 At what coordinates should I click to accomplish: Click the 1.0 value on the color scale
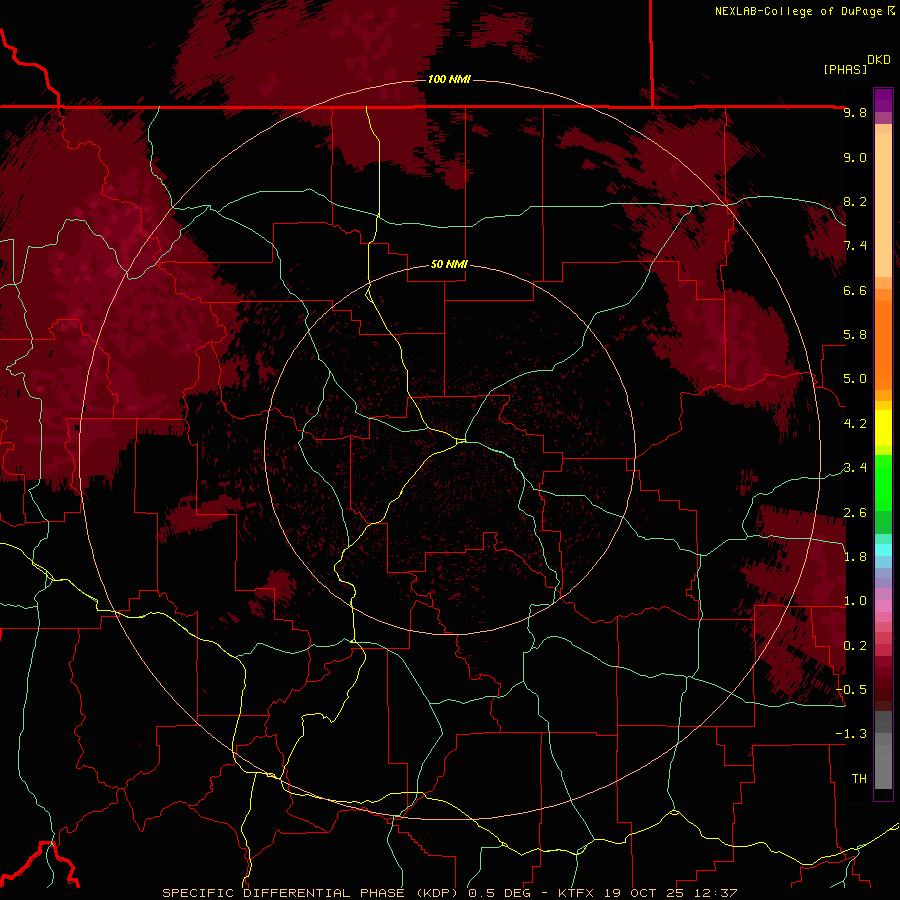coord(855,601)
